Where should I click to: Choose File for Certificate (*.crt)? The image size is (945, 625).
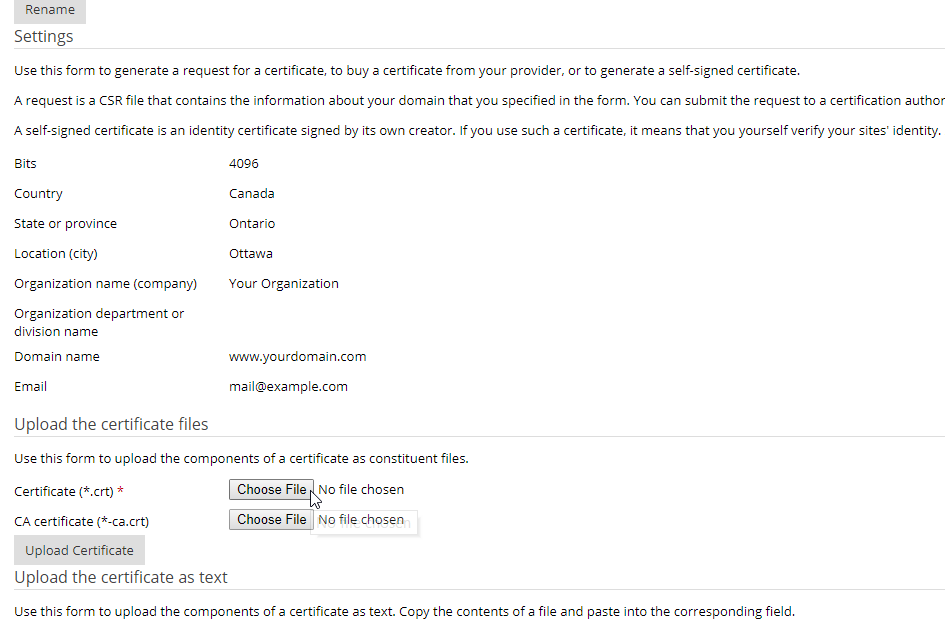click(x=271, y=489)
